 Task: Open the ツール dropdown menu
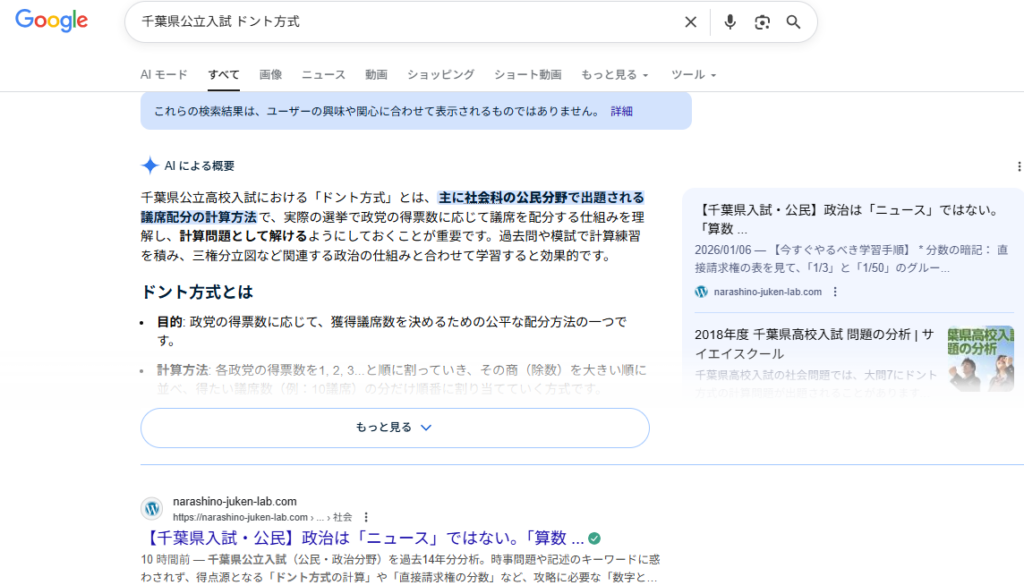[693, 75]
